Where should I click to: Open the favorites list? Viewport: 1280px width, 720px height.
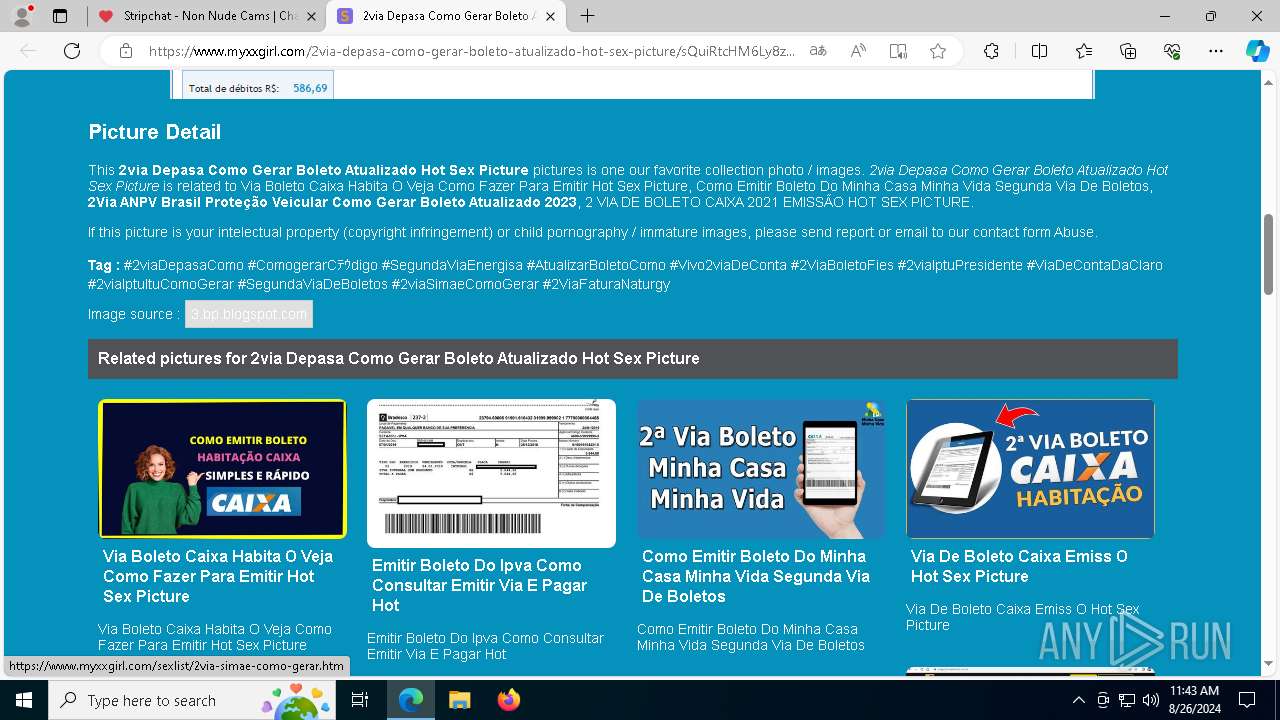coord(1084,51)
